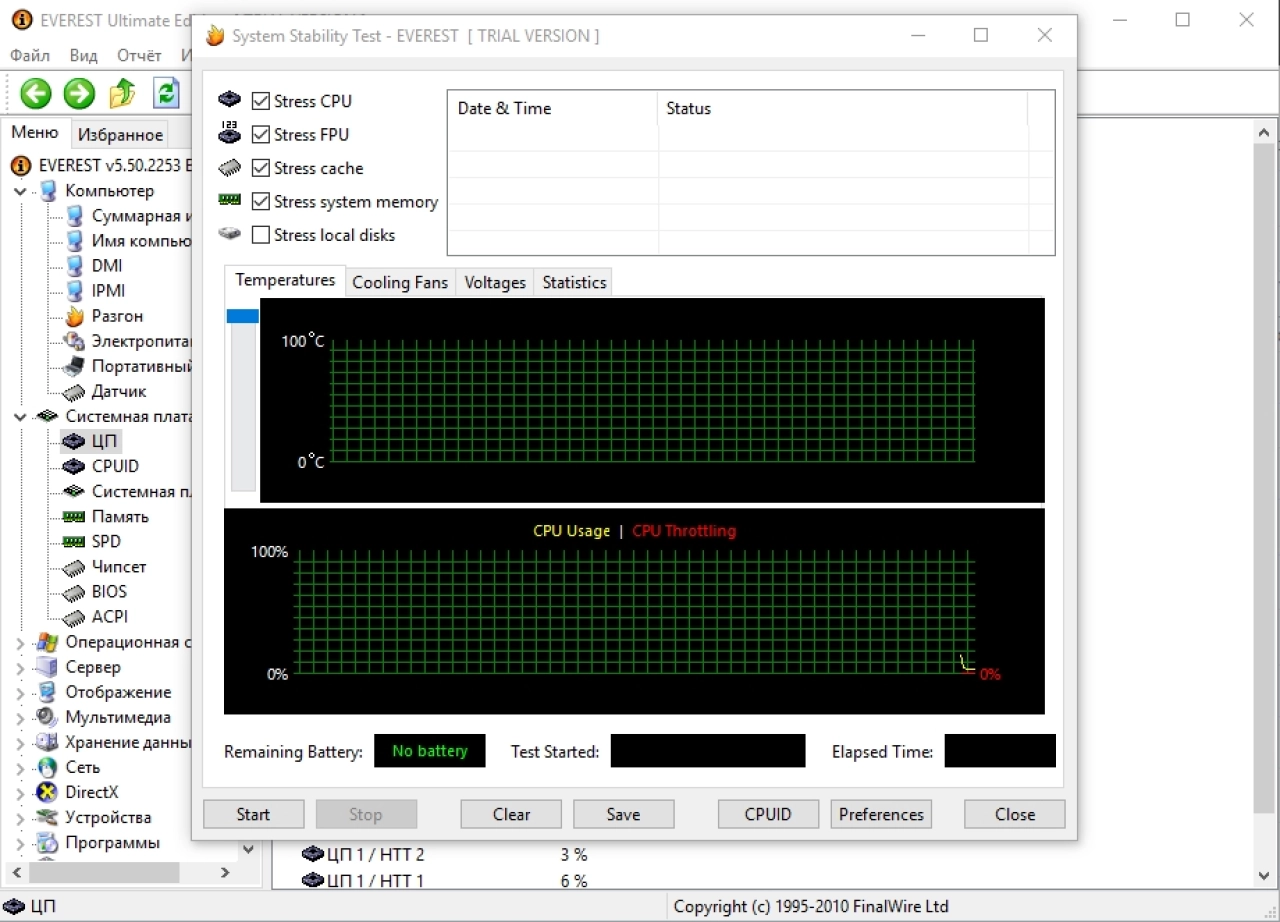Click the Мультимедиа icon in the tree

(x=47, y=717)
